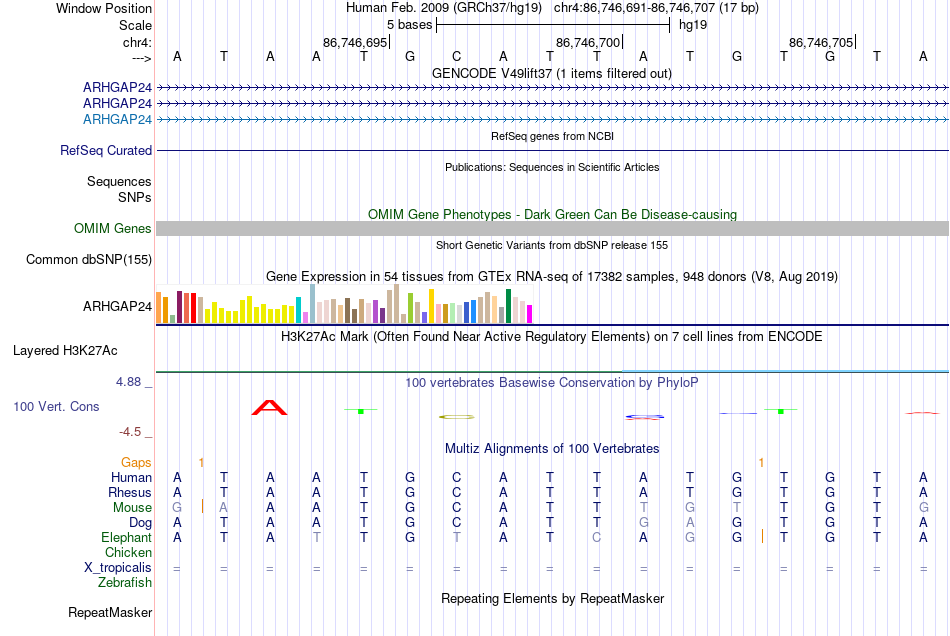
Task: Click the orange 1 in Gaps row at right
Action: pyautogui.click(x=762, y=463)
